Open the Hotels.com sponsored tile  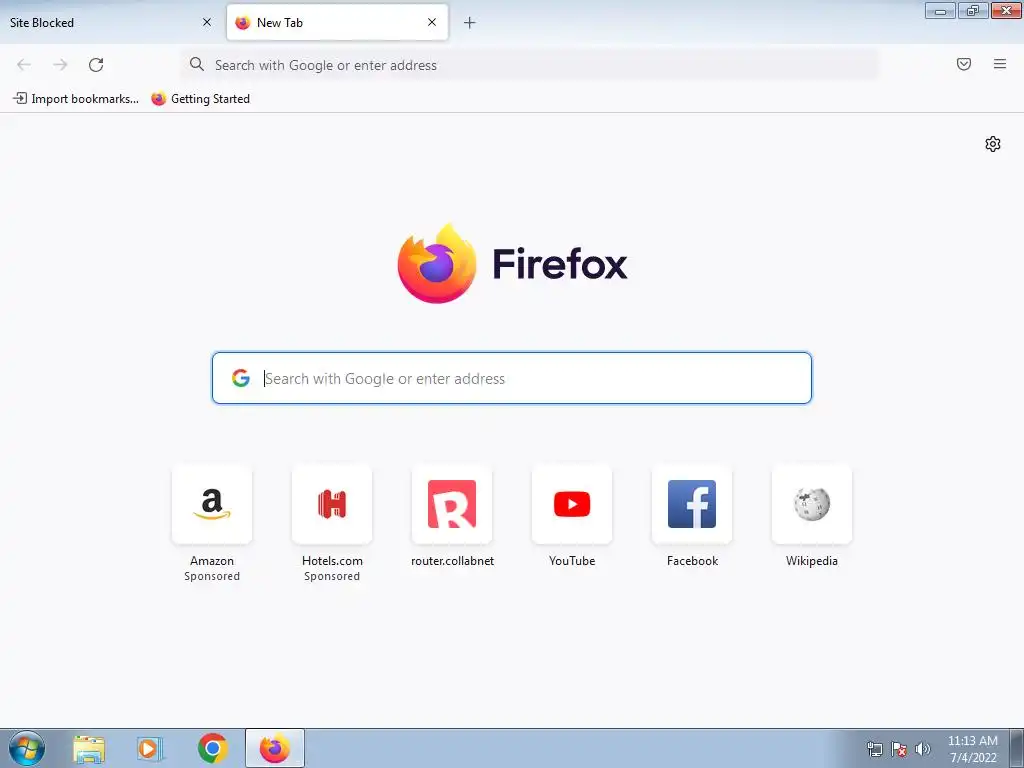pos(332,504)
